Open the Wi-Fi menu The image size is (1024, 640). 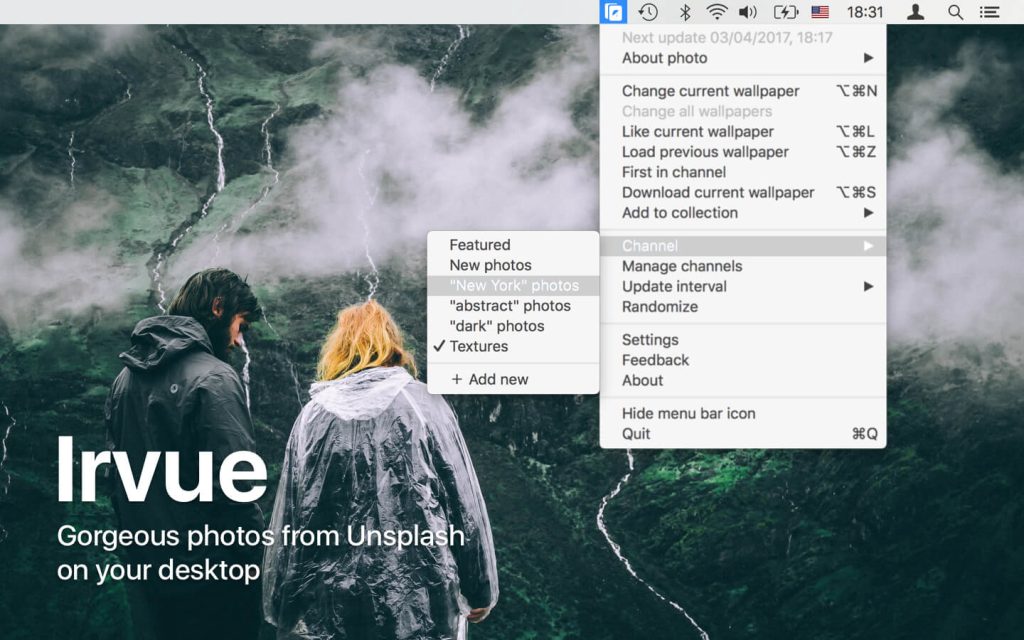(717, 12)
